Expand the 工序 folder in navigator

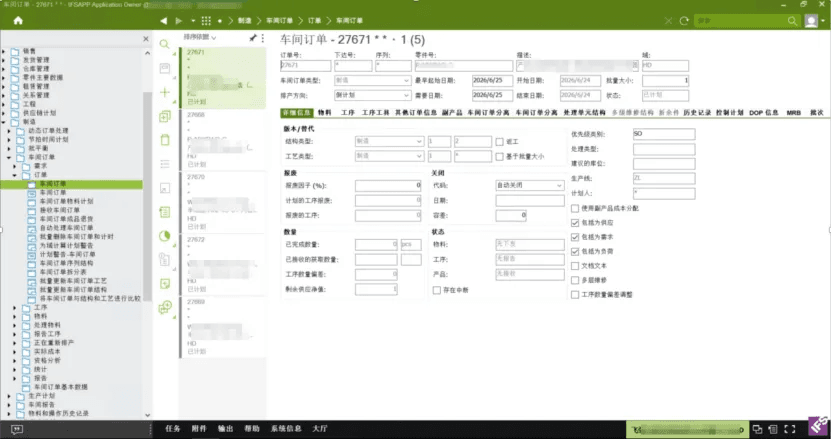(15, 308)
